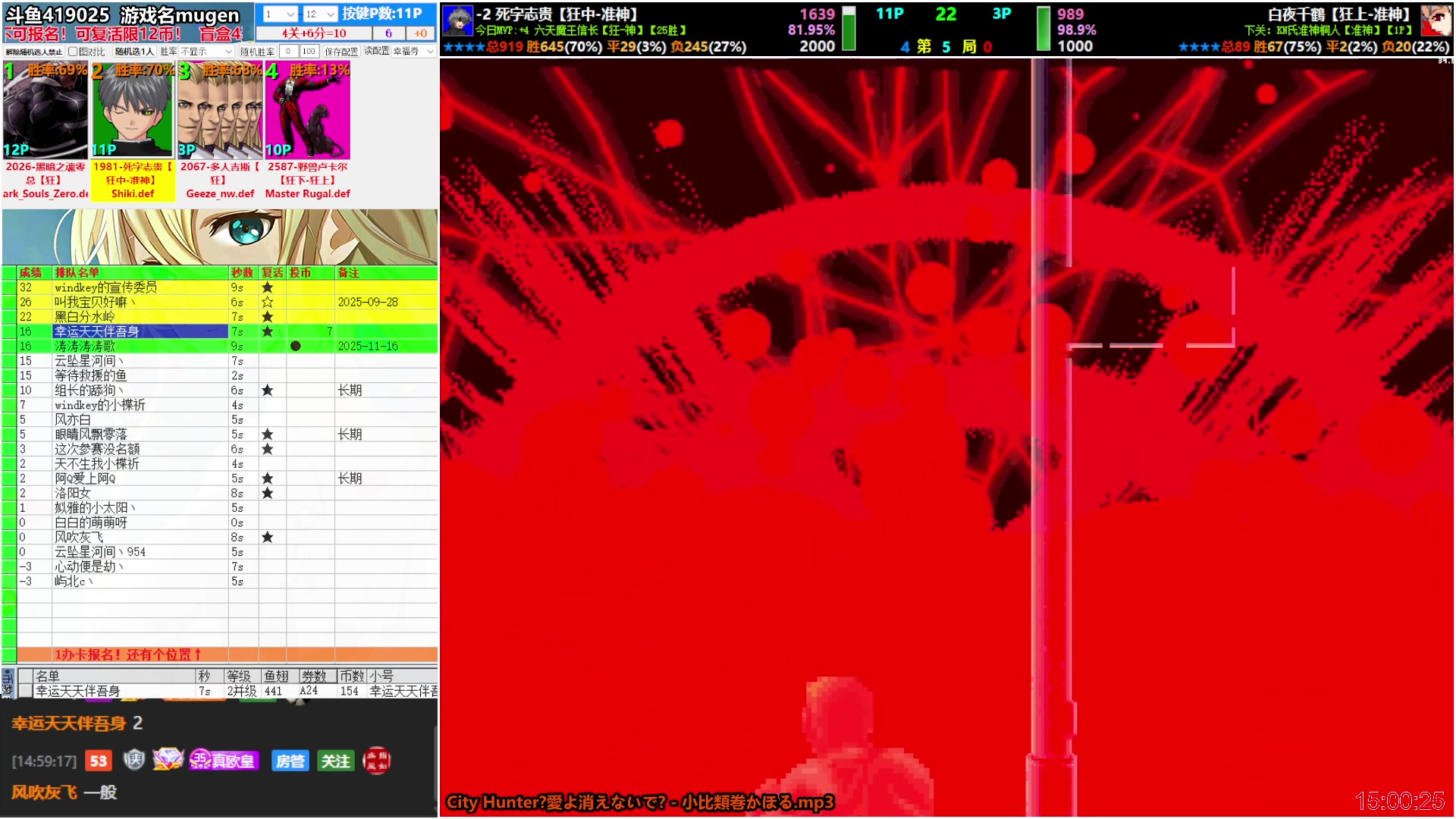
Task: Click the revive star in 幸运天天伴吾身 queue row
Action: point(267,331)
